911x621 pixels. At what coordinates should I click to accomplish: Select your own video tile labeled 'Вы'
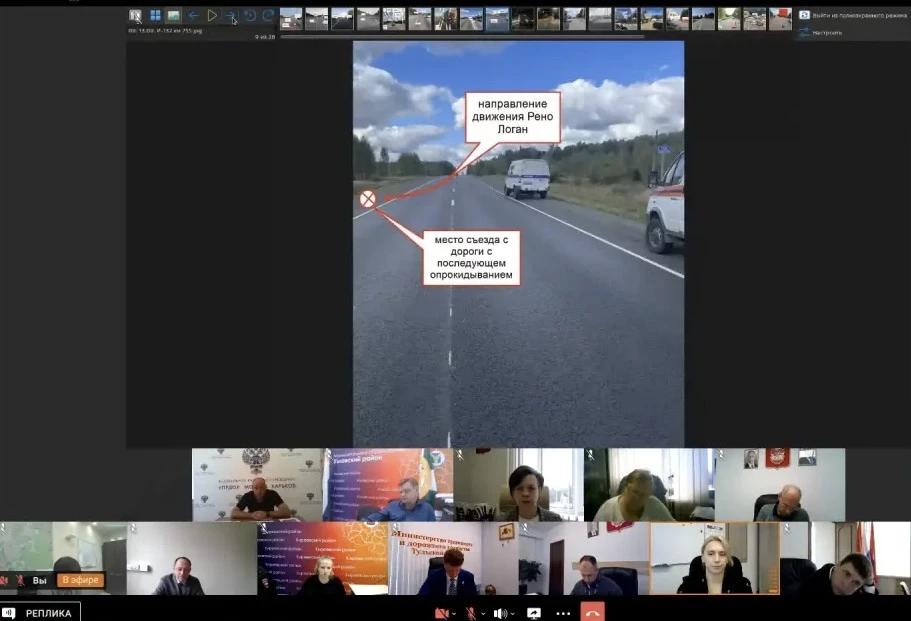click(63, 558)
